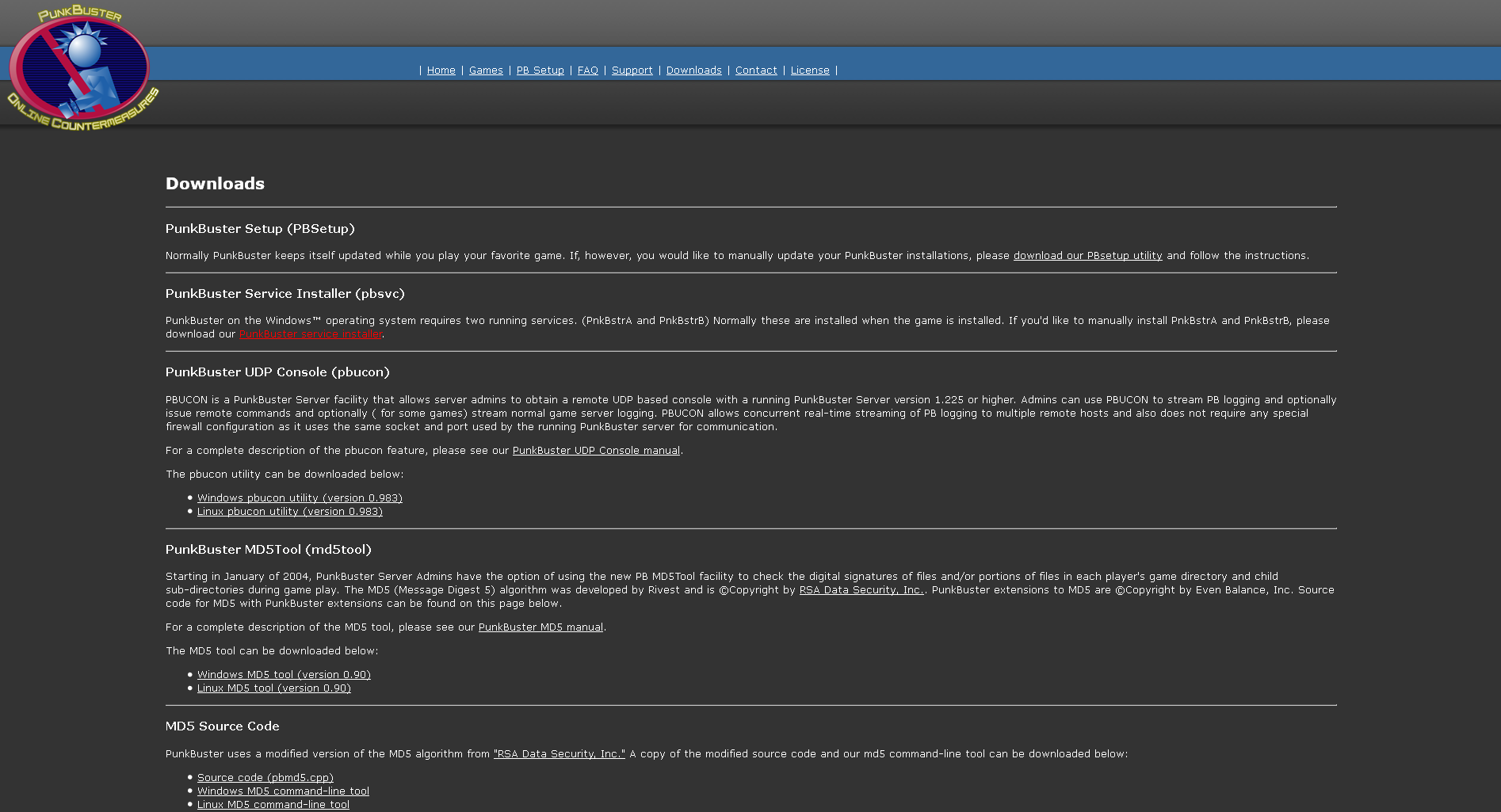This screenshot has width=1501, height=812.
Task: Click 'PunkBuster Service Installer (pbsvc)' heading
Action: pyautogui.click(x=285, y=294)
